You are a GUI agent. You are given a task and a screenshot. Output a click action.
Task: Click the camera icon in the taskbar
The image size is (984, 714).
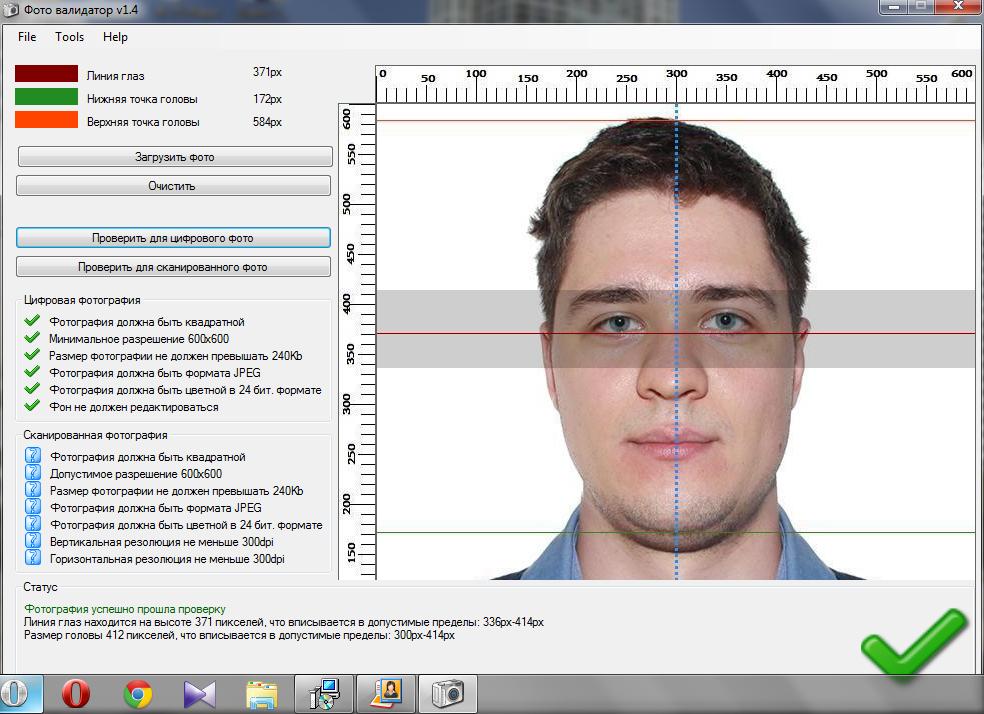(x=448, y=693)
